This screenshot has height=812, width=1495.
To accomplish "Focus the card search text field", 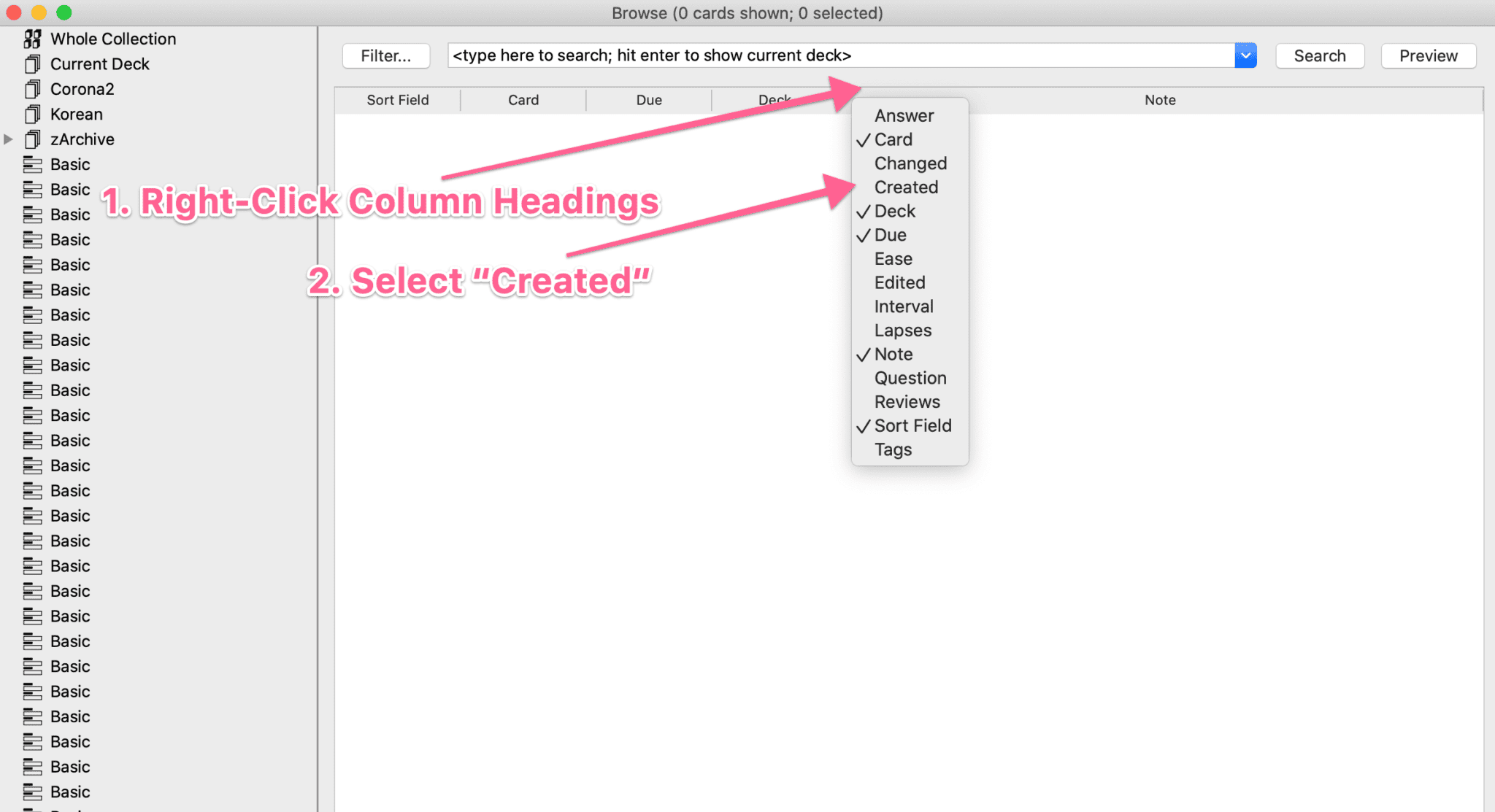I will [841, 55].
